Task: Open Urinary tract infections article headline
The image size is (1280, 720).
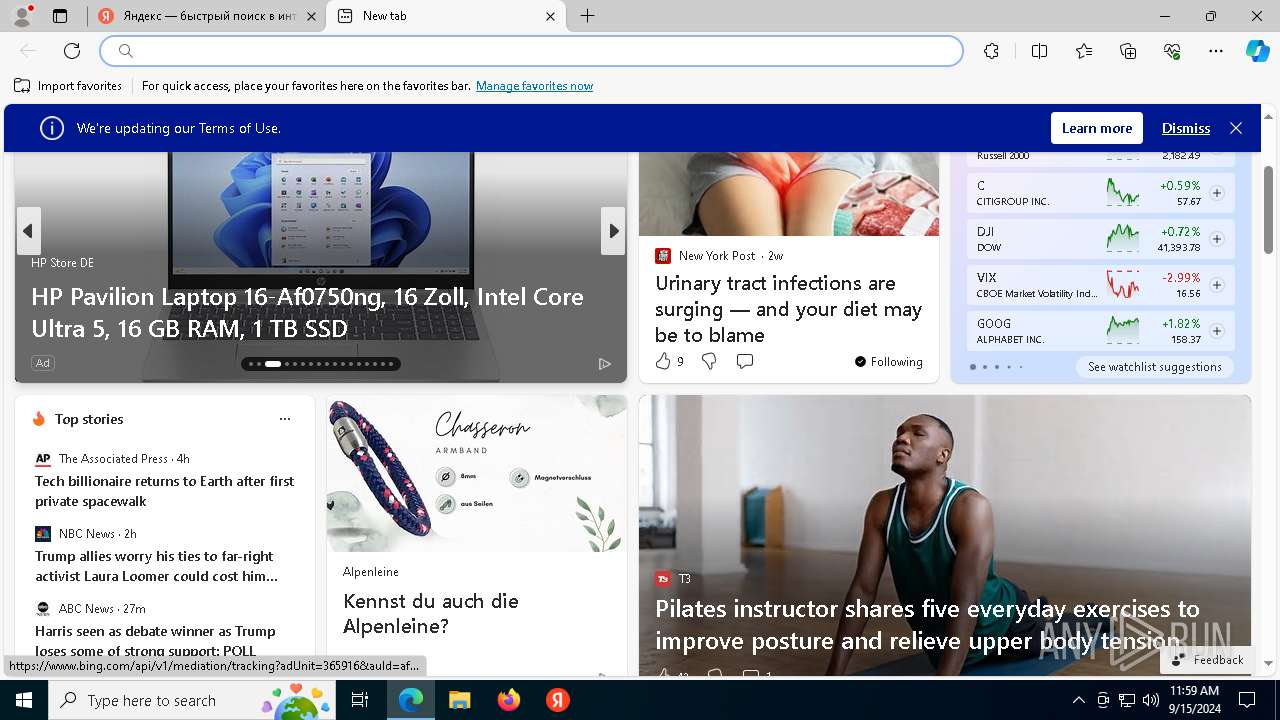Action: [x=788, y=309]
